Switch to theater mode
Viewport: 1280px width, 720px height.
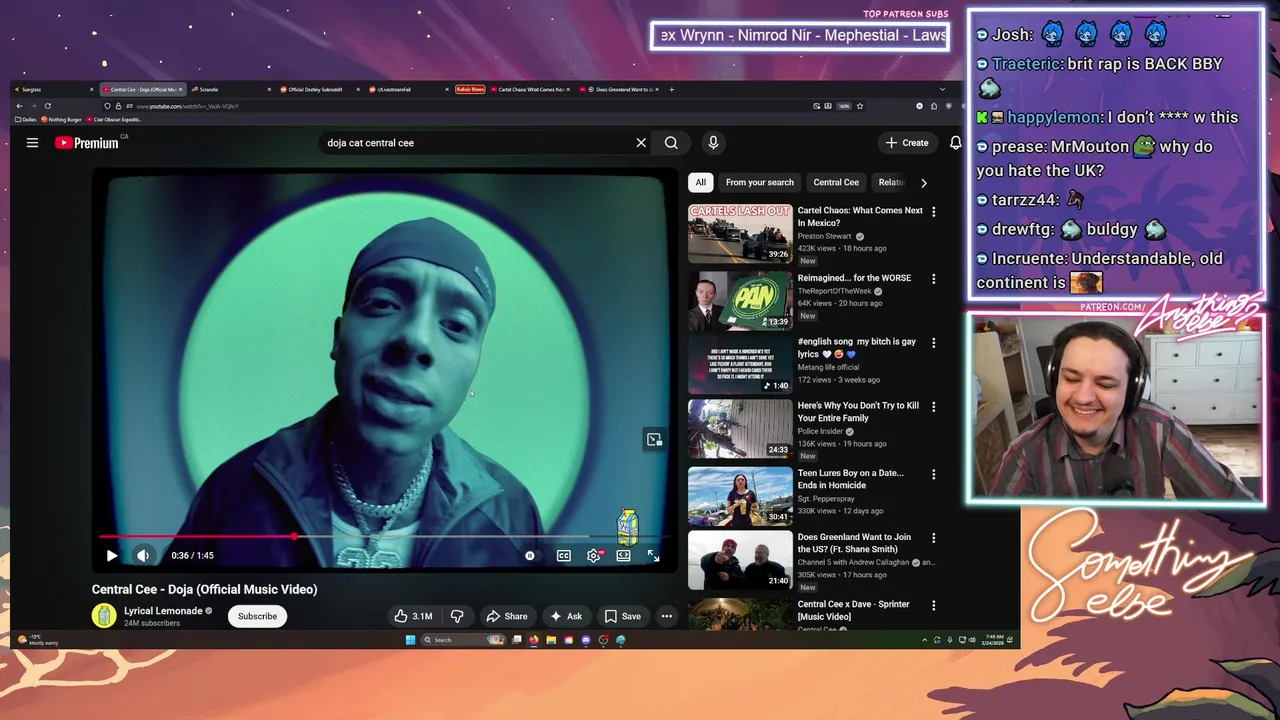(623, 555)
